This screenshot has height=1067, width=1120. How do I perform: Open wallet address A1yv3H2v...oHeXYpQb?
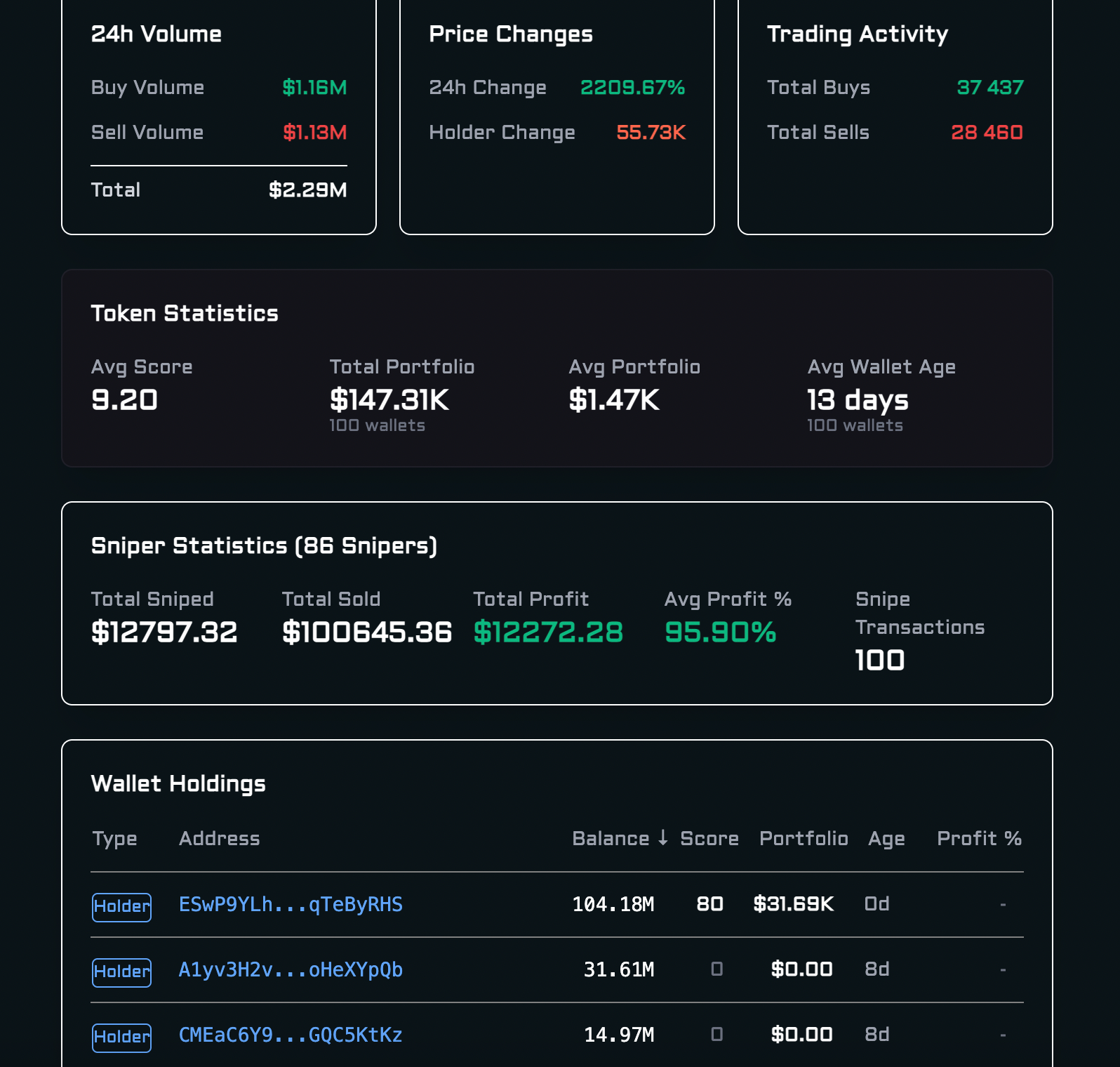point(291,969)
